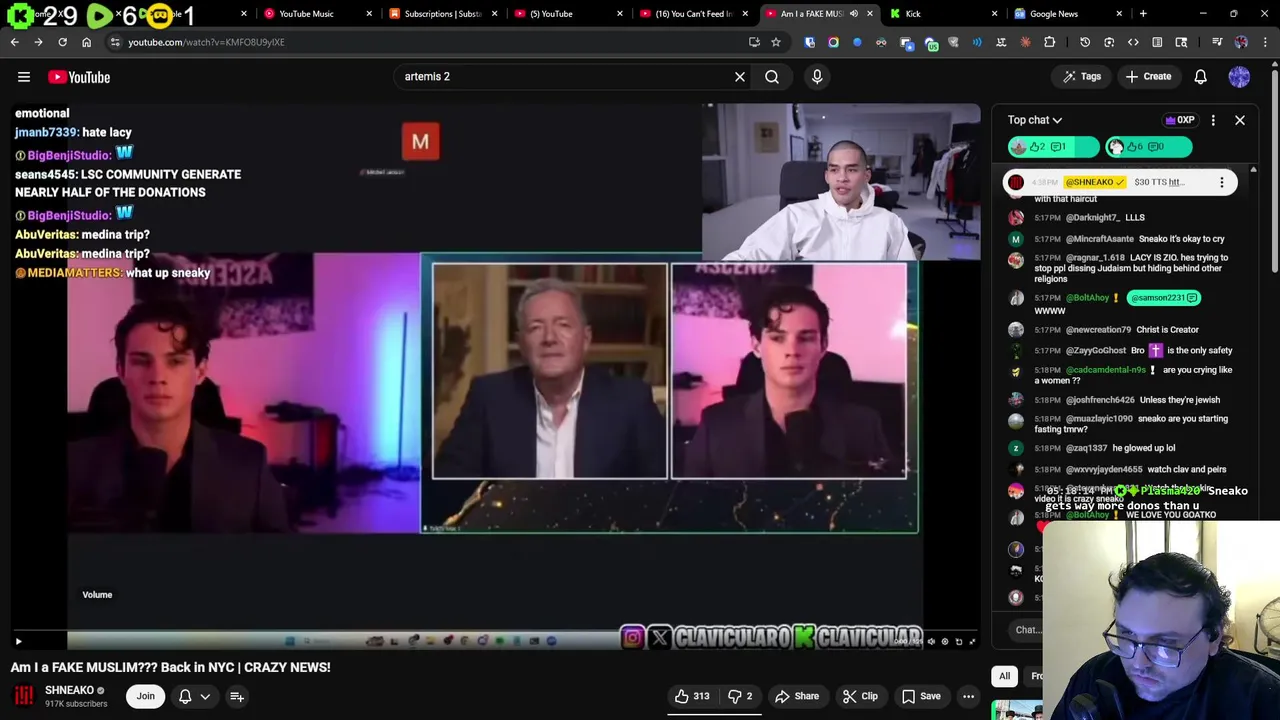Open the reading mode side panel icon
This screenshot has width=1280, height=720.
click(1157, 42)
